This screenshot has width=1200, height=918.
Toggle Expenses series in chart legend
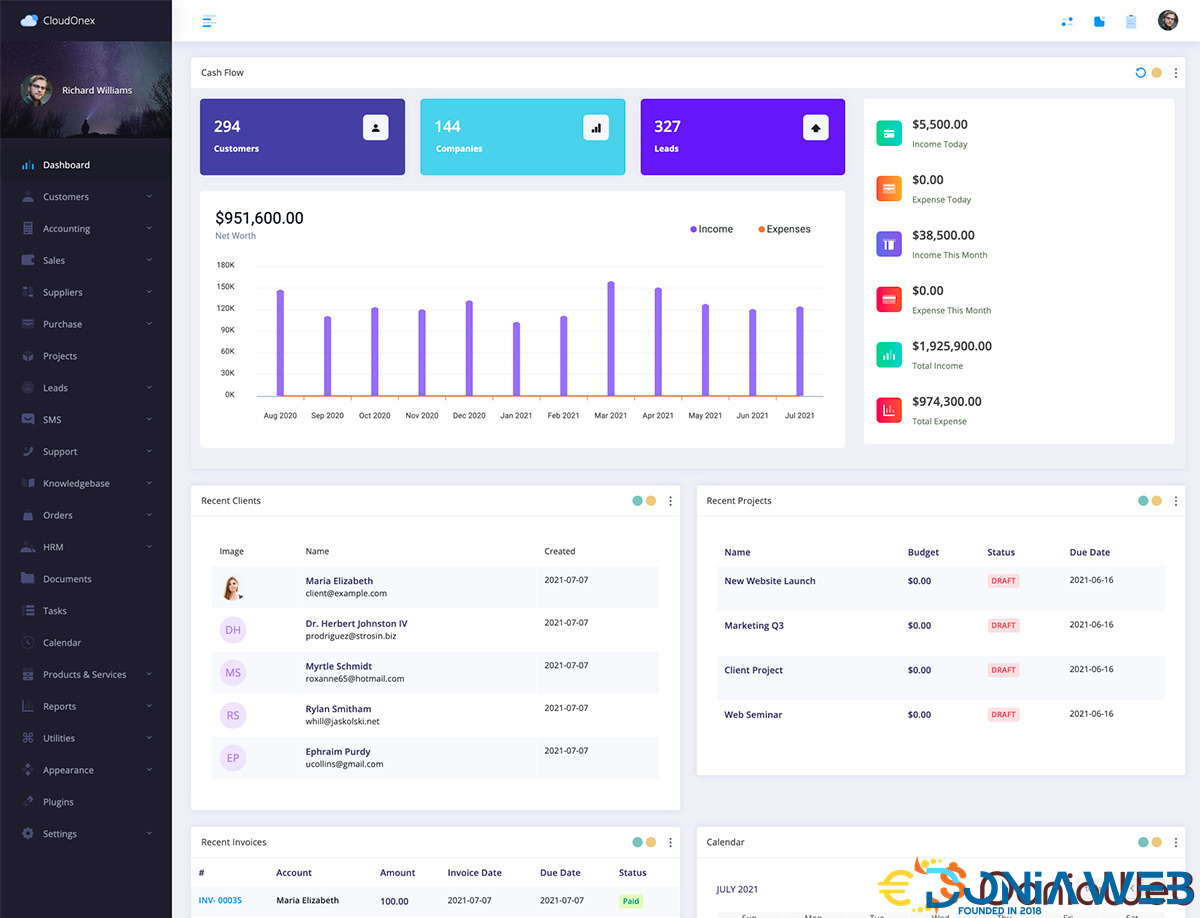click(x=784, y=229)
